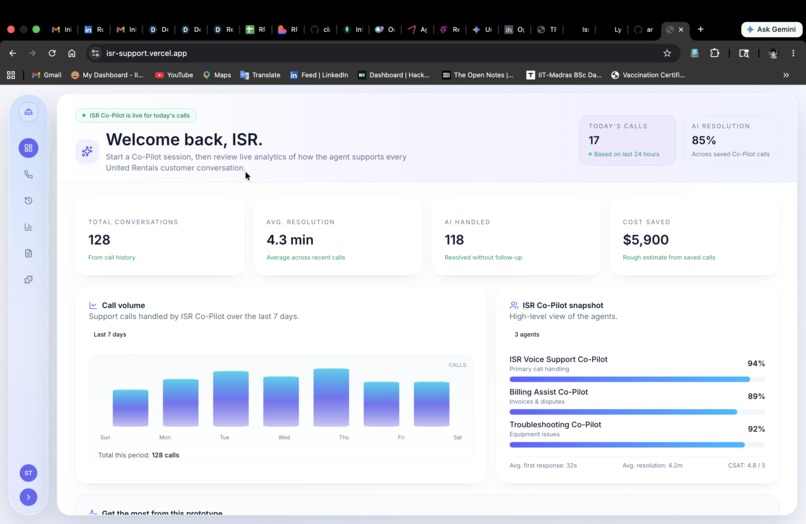This screenshot has width=806, height=524.
Task: Open the Vaccination Certifi... bookmark
Action: (648, 75)
